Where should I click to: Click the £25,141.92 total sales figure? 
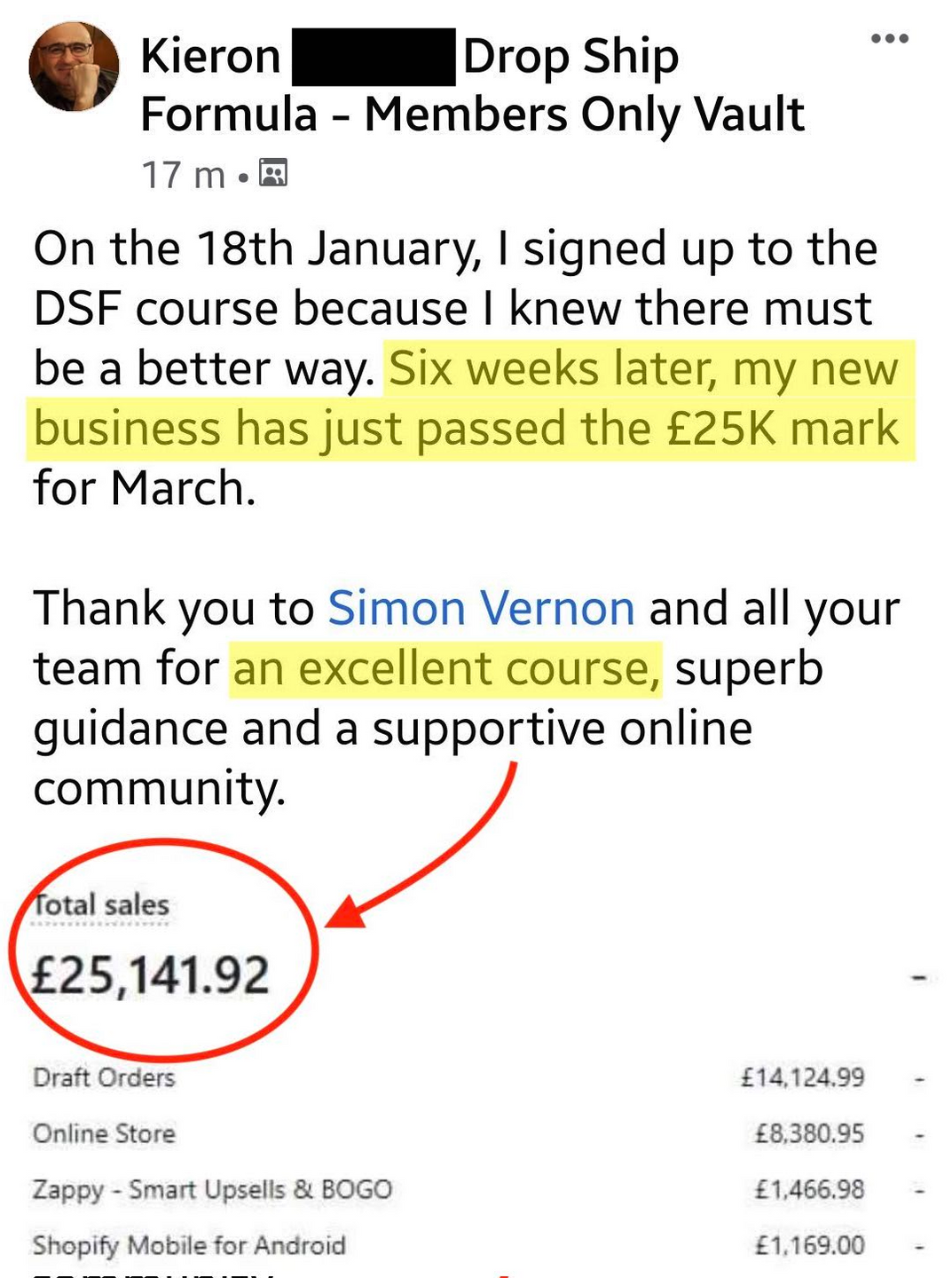pyautogui.click(x=150, y=975)
